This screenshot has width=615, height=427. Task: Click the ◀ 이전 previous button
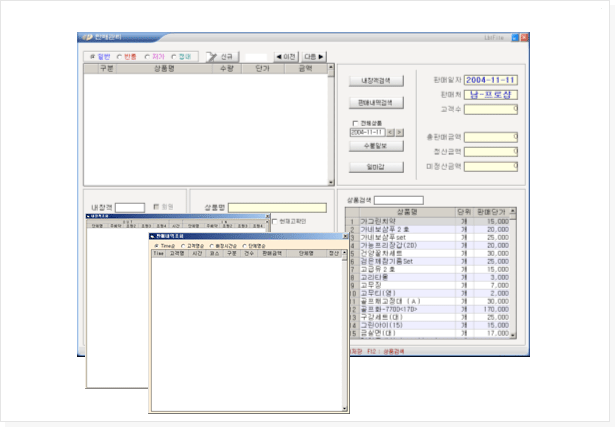pyautogui.click(x=285, y=57)
